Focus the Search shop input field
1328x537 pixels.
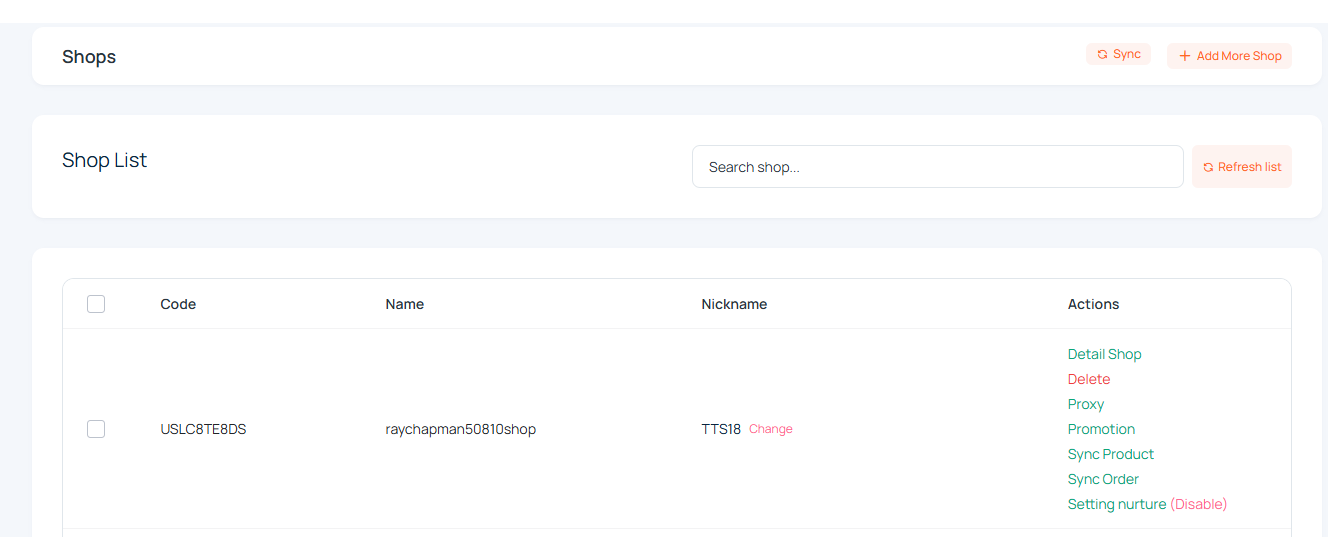[x=937, y=167]
